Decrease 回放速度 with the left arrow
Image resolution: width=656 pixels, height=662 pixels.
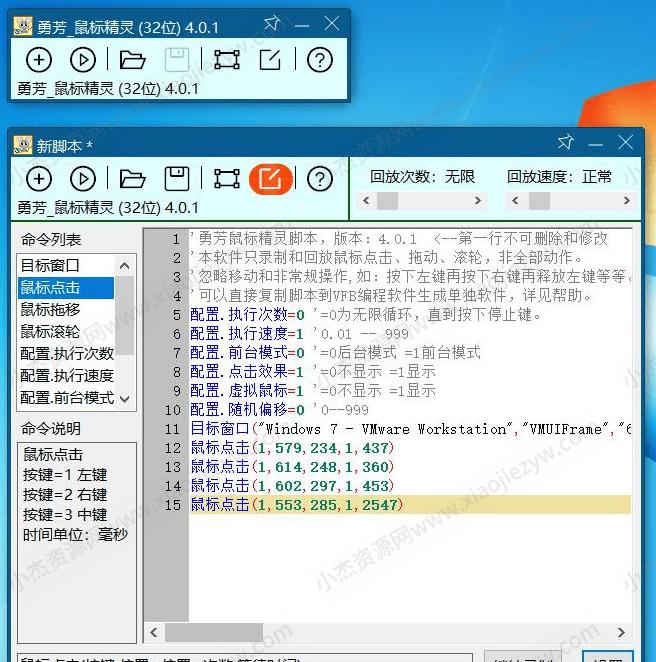click(x=515, y=201)
